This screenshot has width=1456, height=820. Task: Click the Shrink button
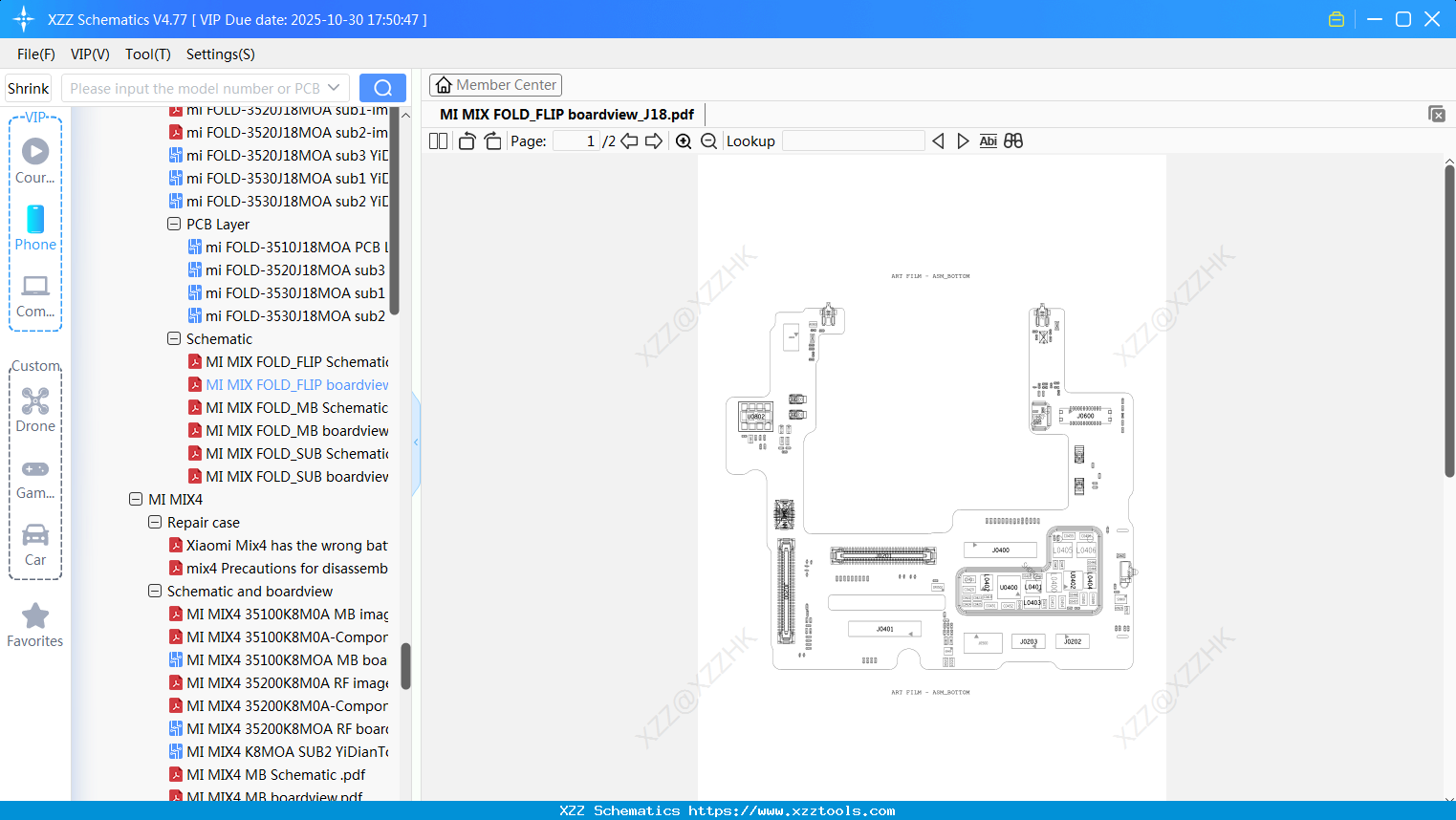[29, 88]
